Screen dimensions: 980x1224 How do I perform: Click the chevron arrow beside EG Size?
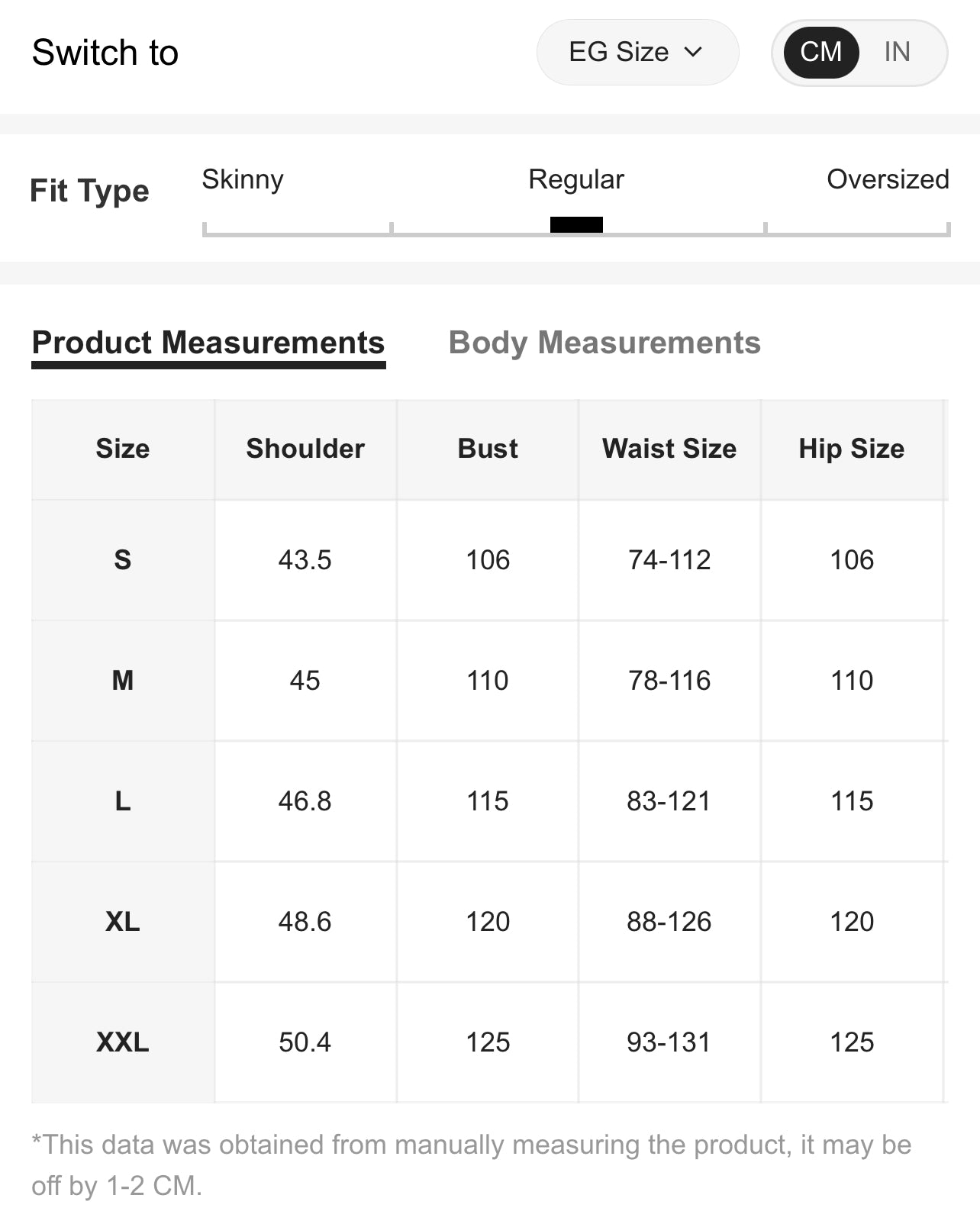point(693,52)
